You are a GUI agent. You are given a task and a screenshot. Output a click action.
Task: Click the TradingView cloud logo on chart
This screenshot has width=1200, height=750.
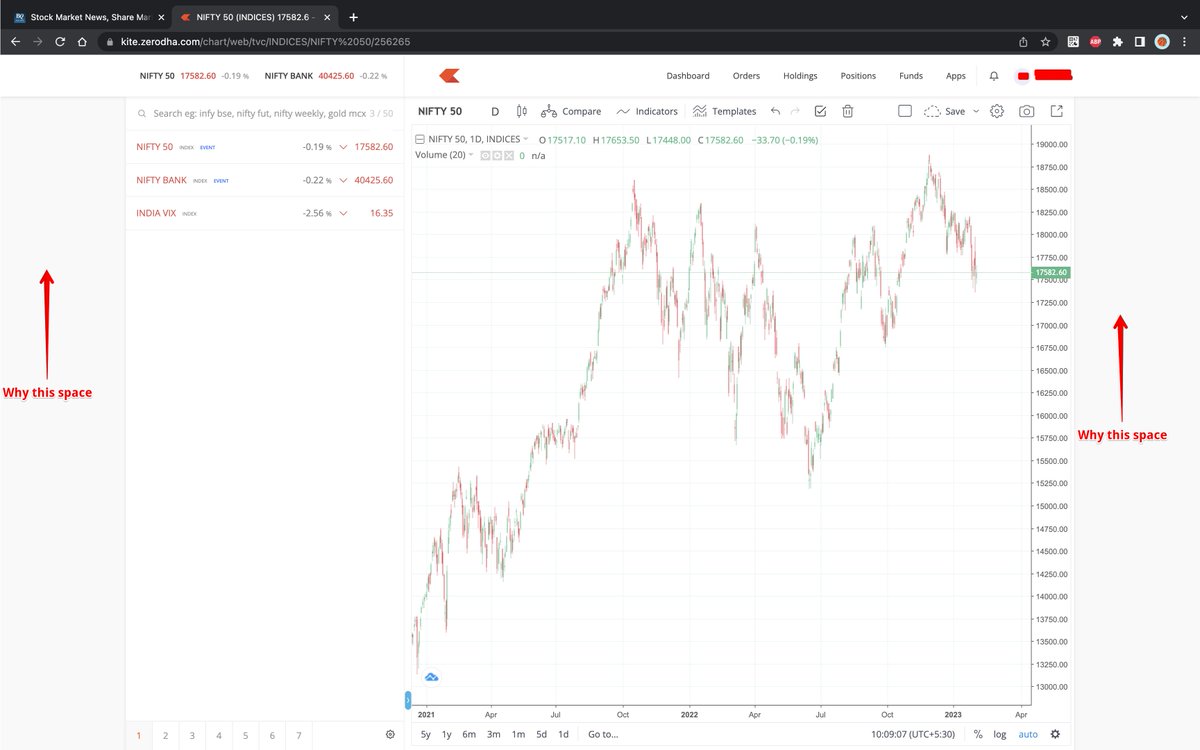point(431,677)
